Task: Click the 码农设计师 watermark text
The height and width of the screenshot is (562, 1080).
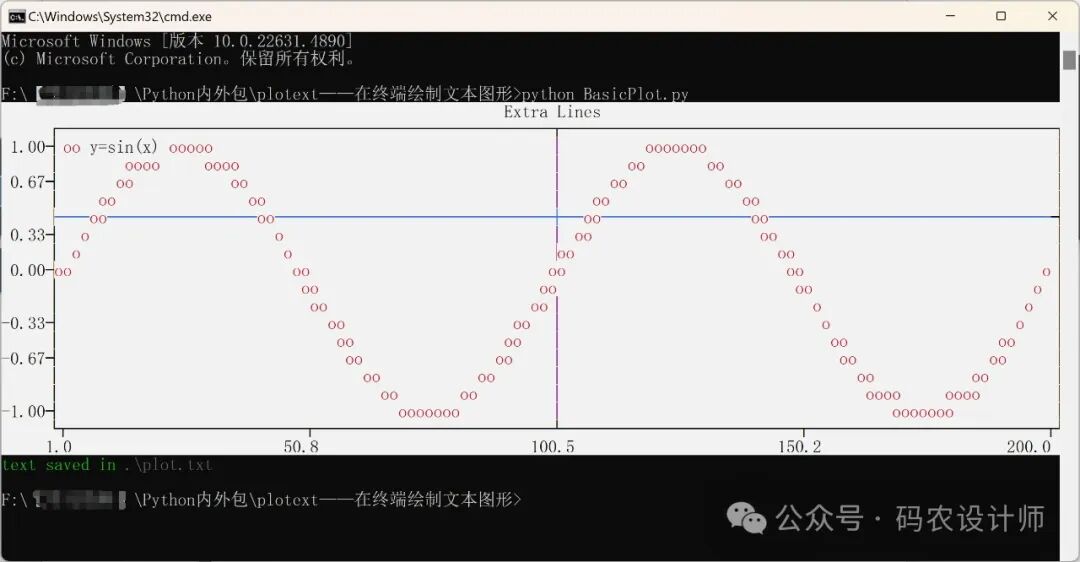Action: pos(969,518)
